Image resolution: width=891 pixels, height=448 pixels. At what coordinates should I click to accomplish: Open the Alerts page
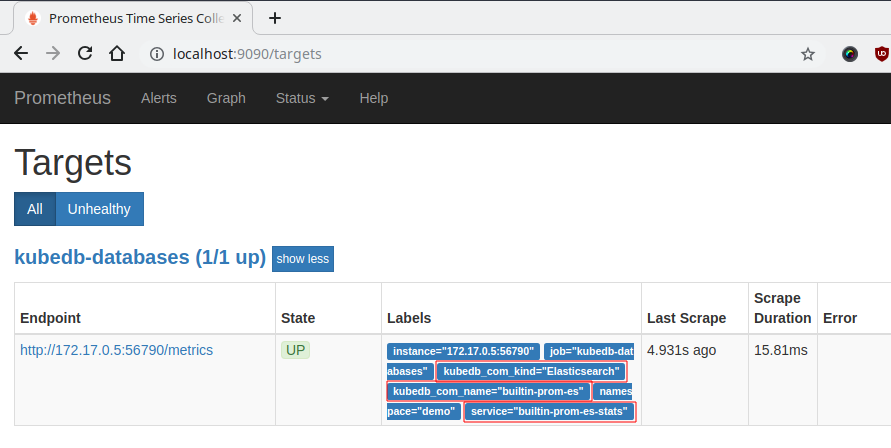(x=159, y=98)
